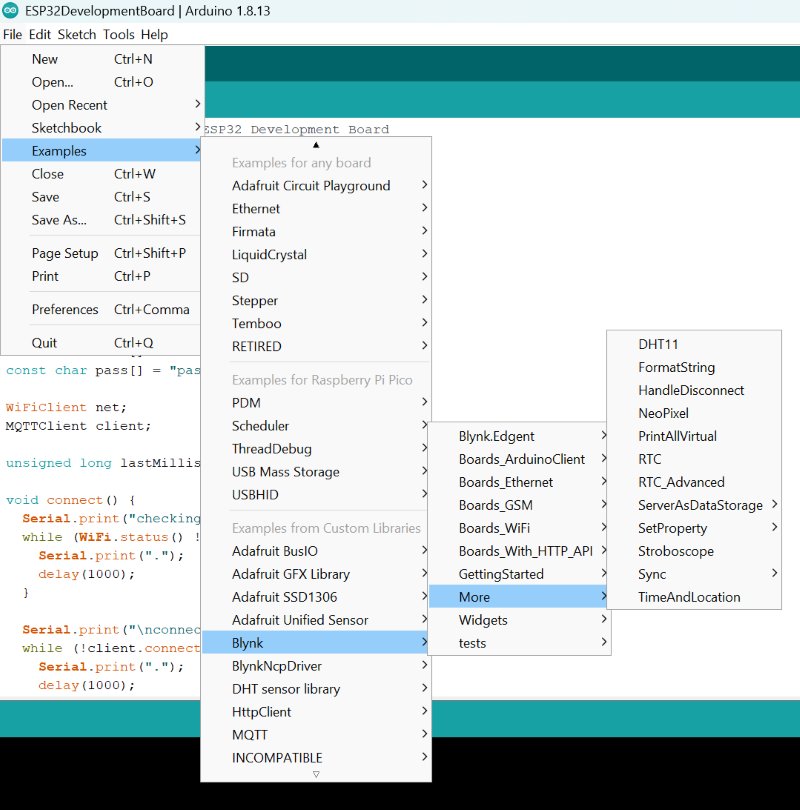The image size is (800, 810).
Task: Open the Edit menu
Action: [x=40, y=35]
